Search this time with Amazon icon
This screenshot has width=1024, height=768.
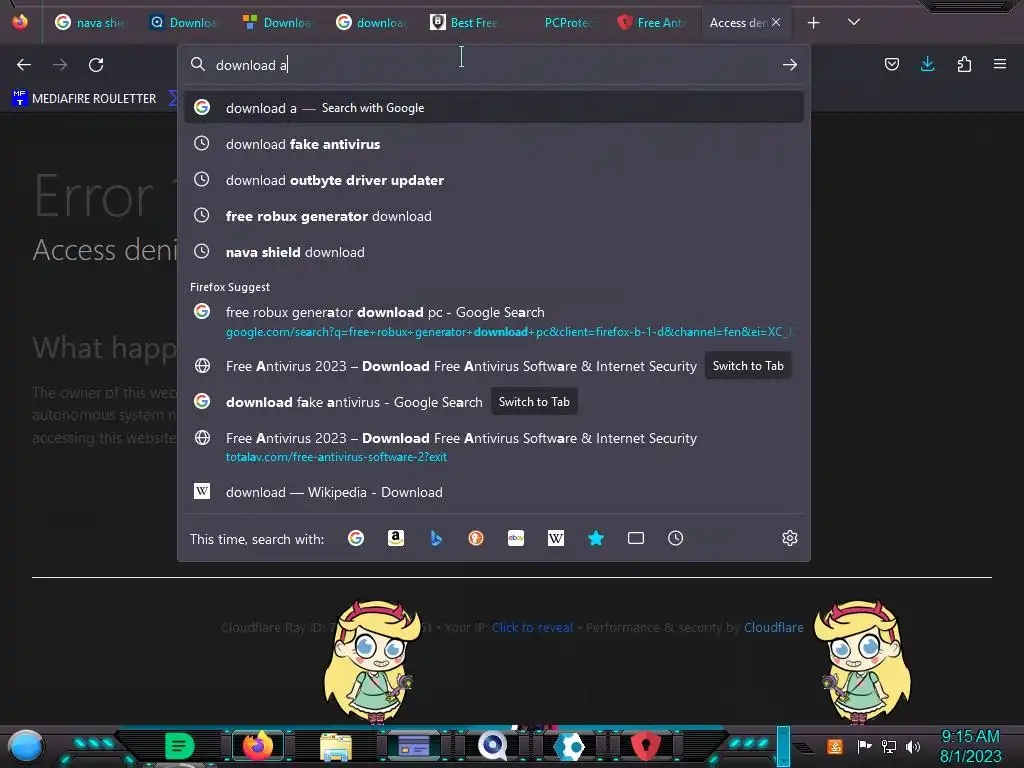point(396,538)
